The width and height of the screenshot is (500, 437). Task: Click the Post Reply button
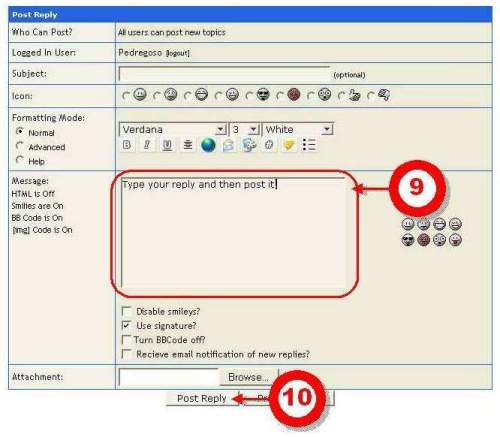202,398
